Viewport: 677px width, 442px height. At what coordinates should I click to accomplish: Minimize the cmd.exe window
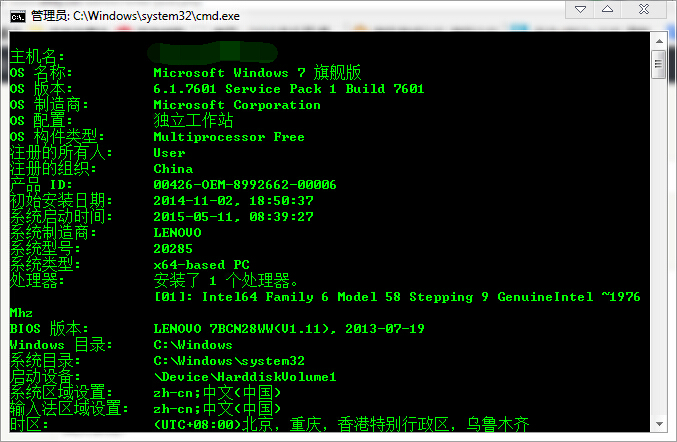click(580, 9)
